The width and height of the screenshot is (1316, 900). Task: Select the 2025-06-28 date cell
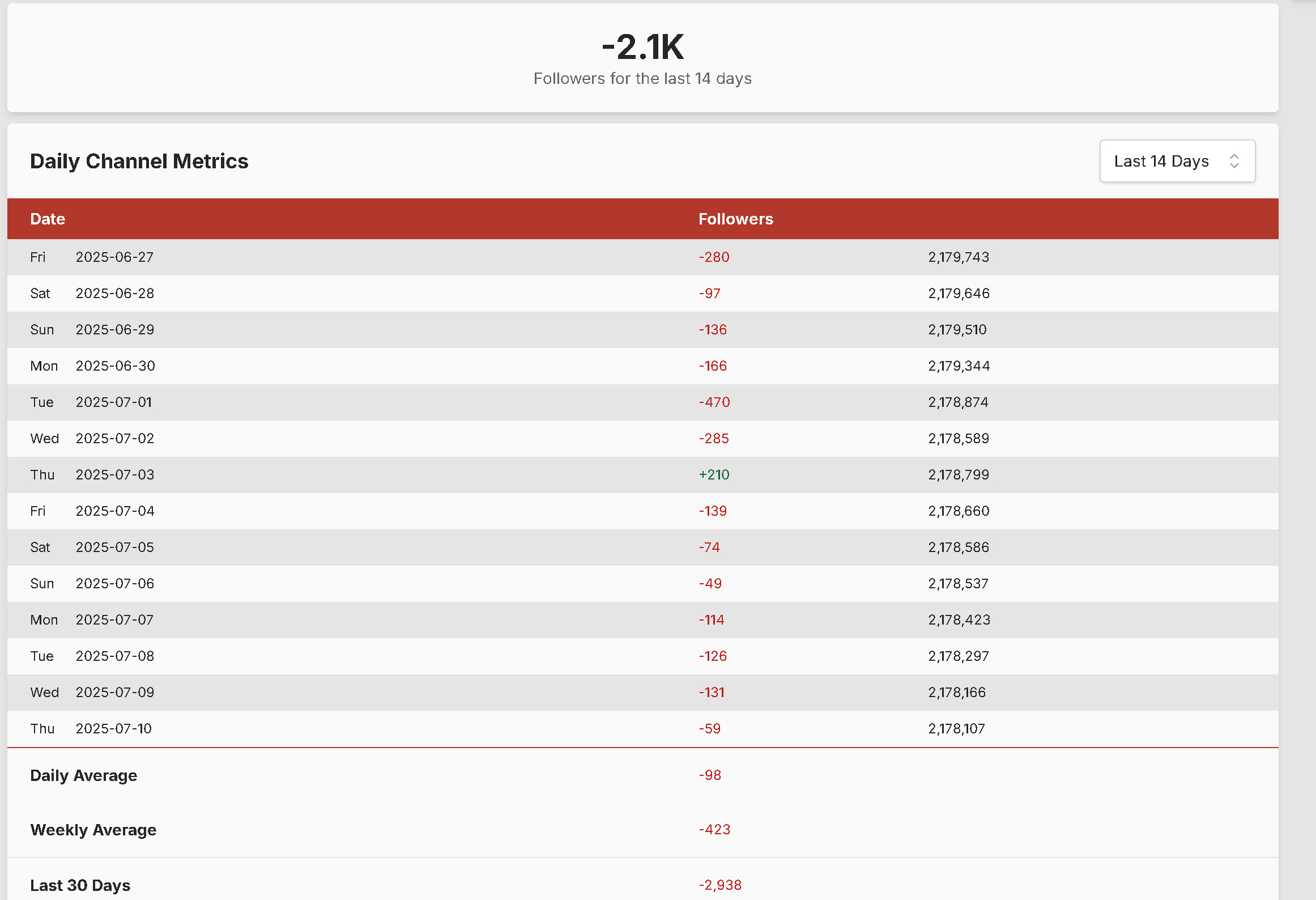point(115,293)
